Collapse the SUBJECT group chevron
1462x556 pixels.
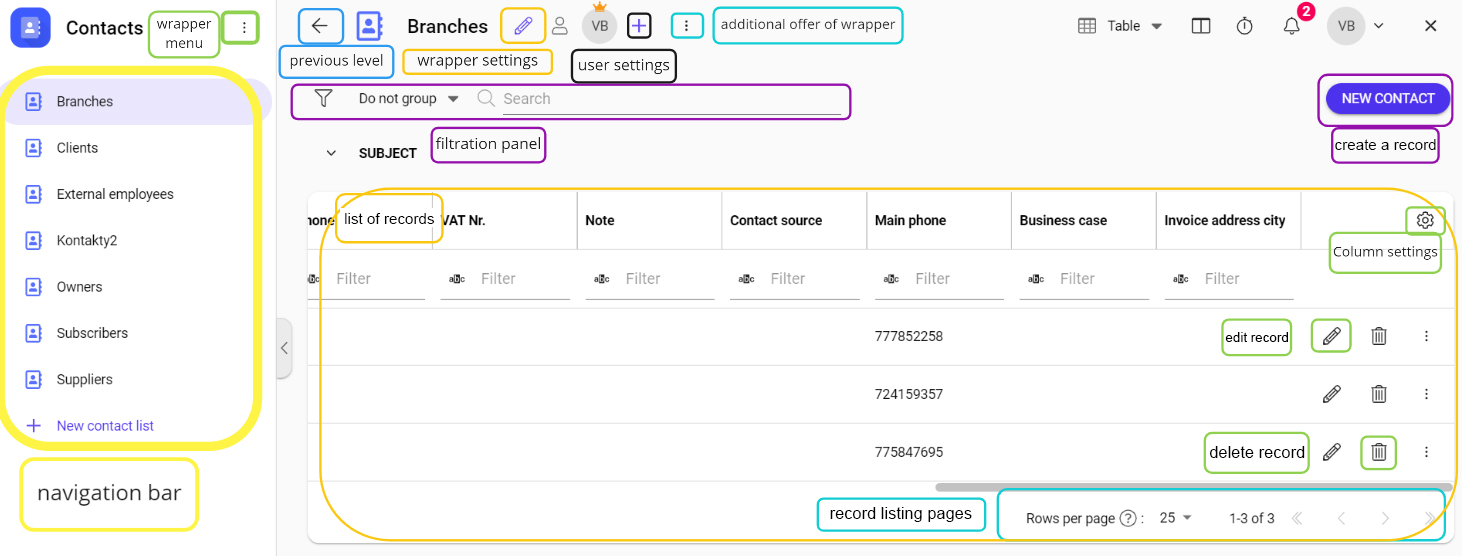(331, 153)
